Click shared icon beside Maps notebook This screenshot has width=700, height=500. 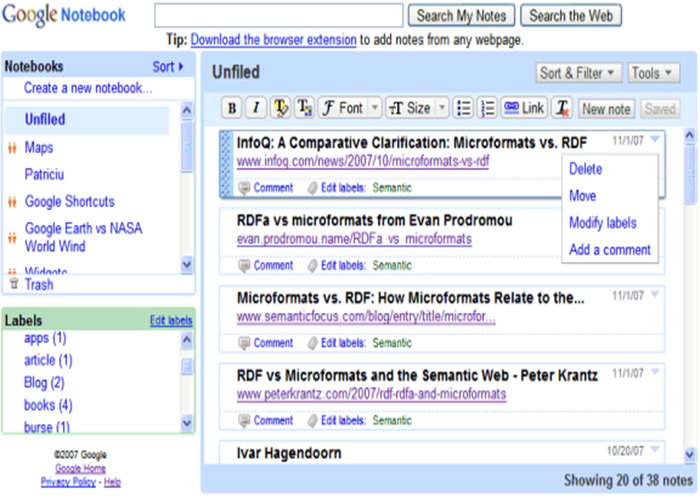click(x=12, y=147)
